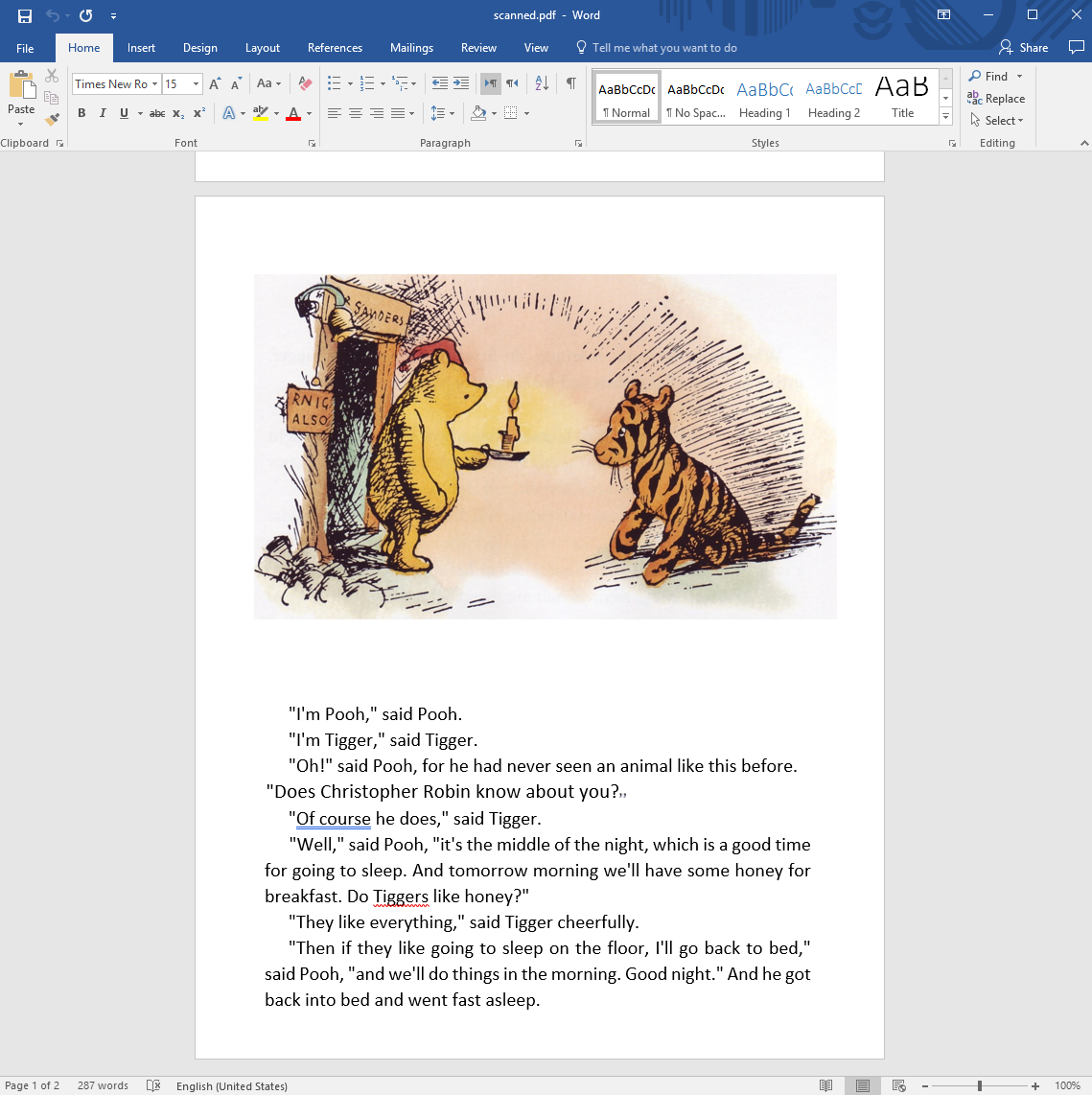The image size is (1092, 1095).
Task: Click the zoom in plus icon
Action: pyautogui.click(x=1035, y=1086)
